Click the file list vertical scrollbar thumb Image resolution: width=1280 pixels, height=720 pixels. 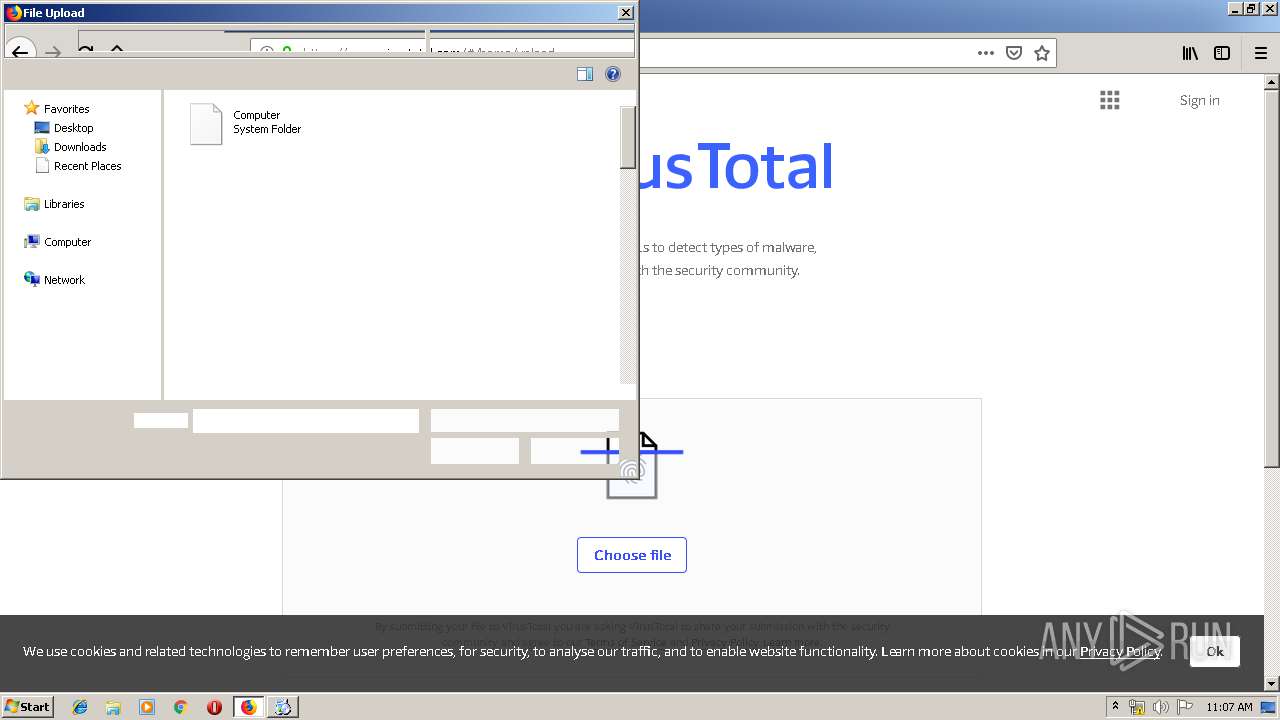click(x=628, y=138)
